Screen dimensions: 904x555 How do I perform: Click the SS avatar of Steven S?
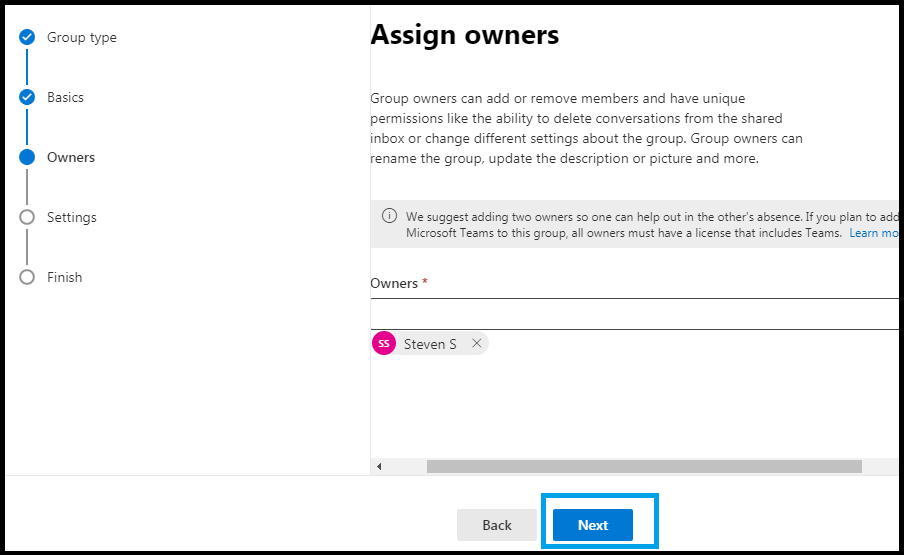point(384,343)
